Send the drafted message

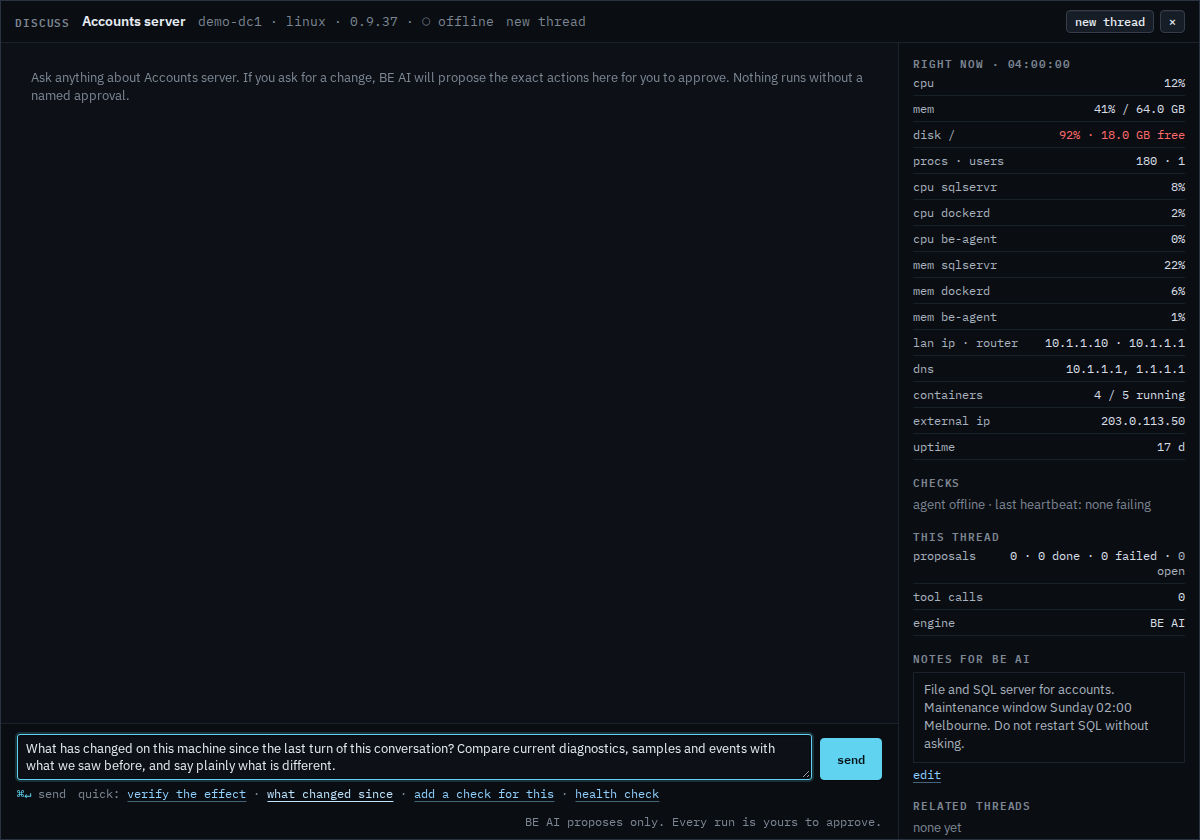[851, 759]
